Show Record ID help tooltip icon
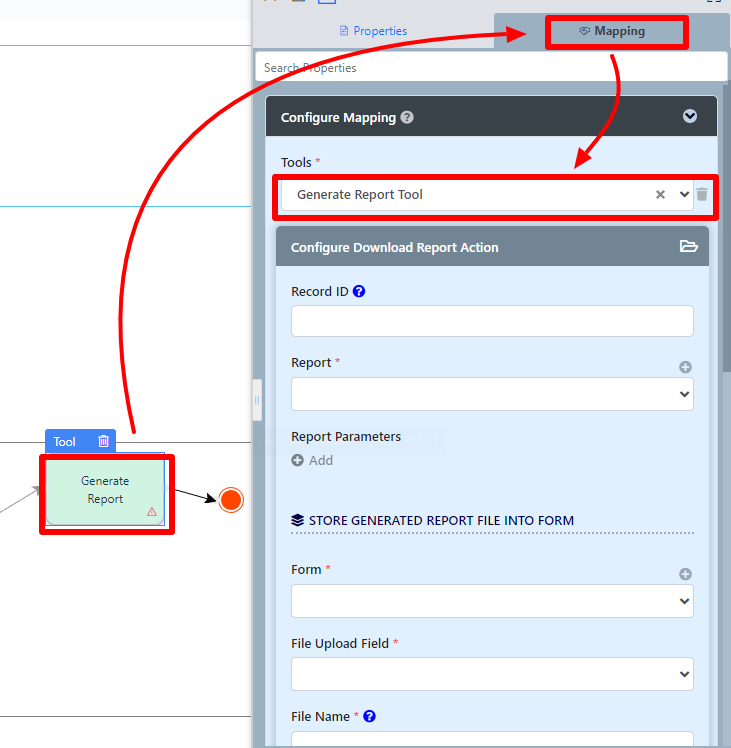This screenshot has width=731, height=748. pyautogui.click(x=359, y=291)
